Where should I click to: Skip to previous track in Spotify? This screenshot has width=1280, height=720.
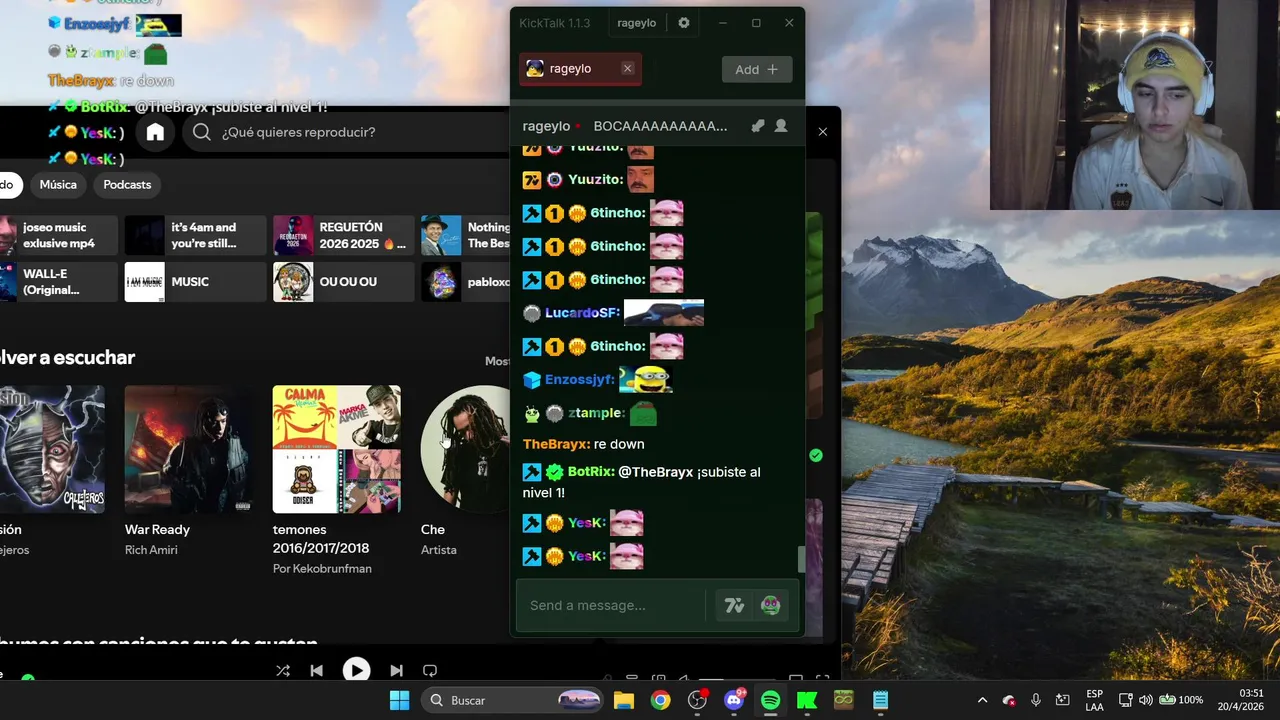click(317, 671)
